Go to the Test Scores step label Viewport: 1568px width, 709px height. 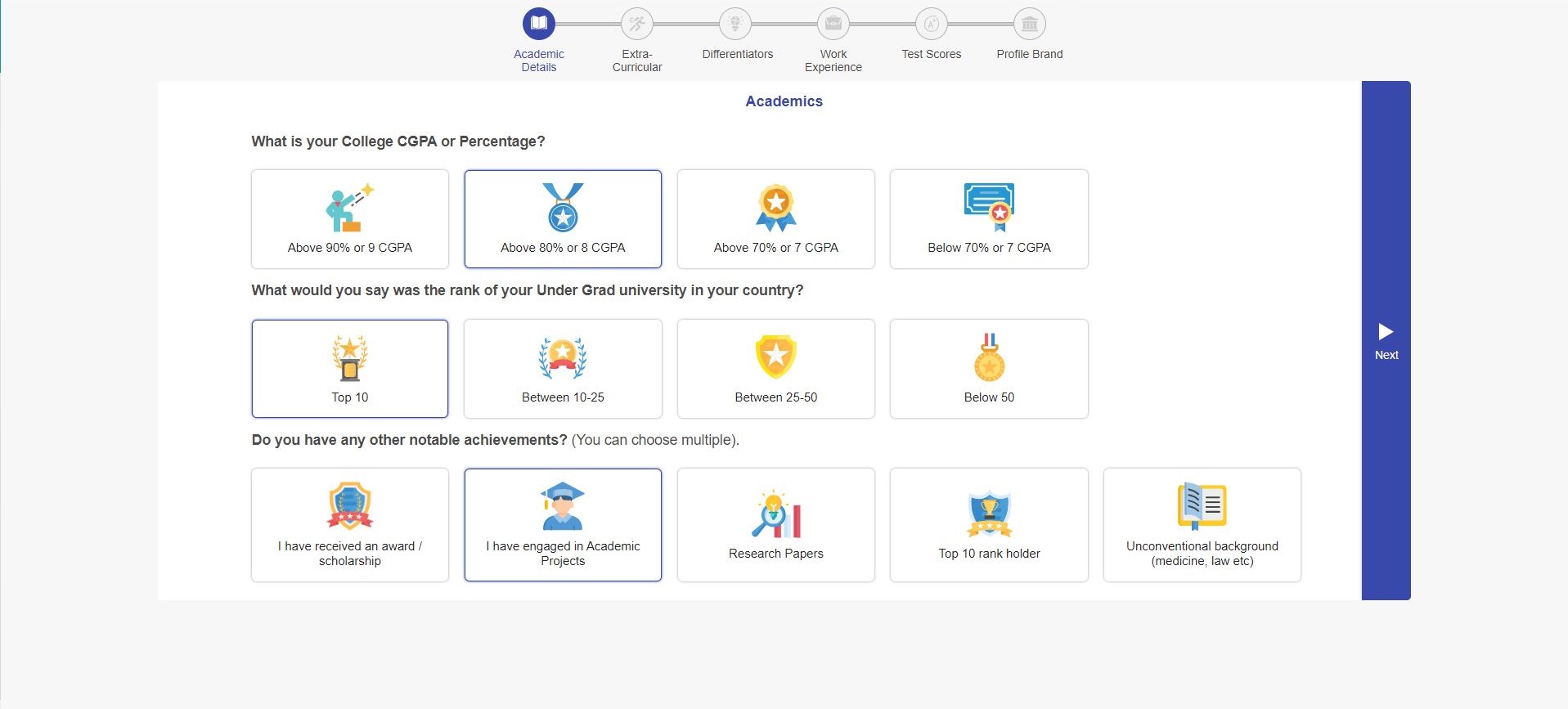click(931, 54)
